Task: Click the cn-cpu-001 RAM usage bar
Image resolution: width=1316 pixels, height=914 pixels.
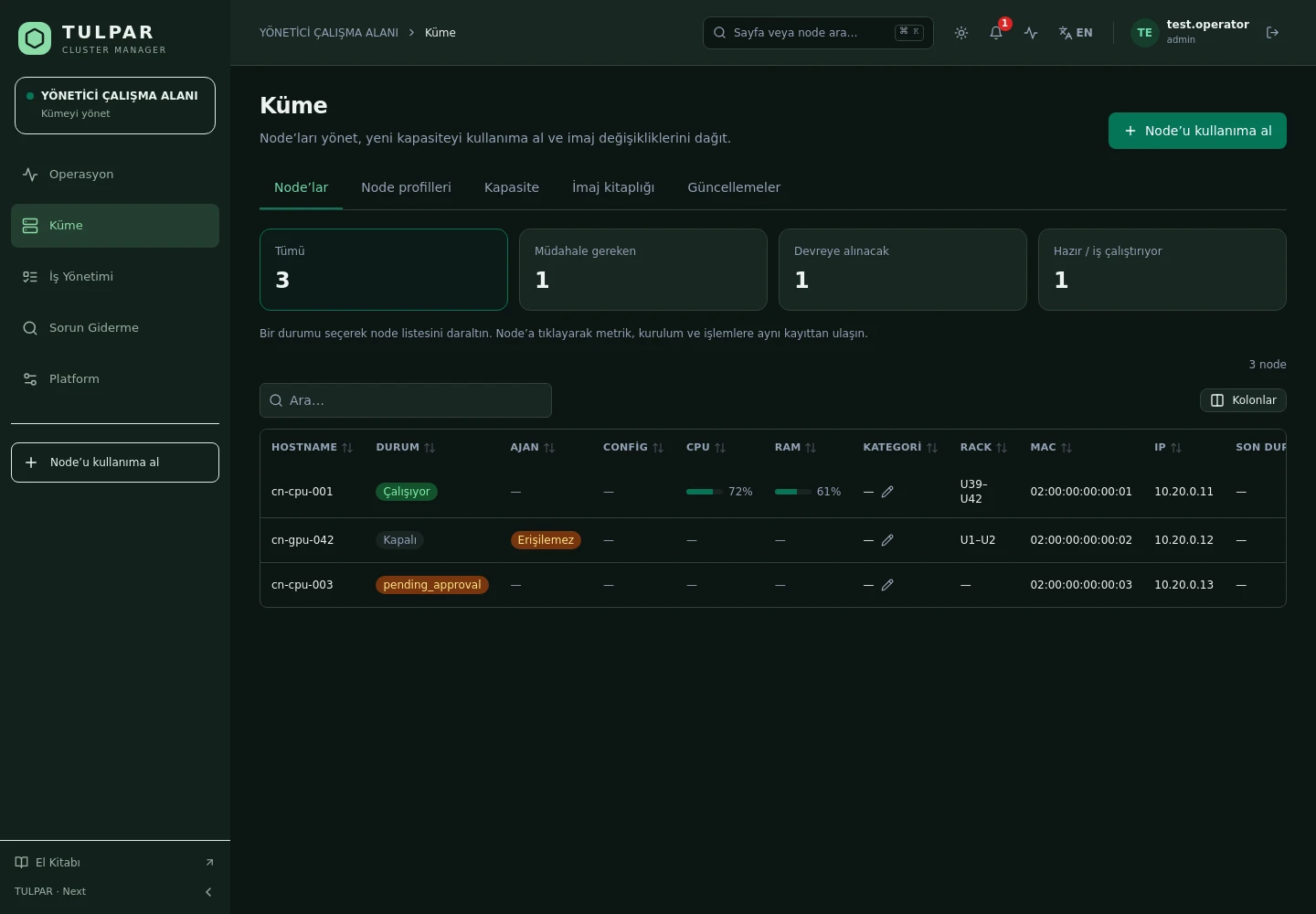Action: pos(793,492)
